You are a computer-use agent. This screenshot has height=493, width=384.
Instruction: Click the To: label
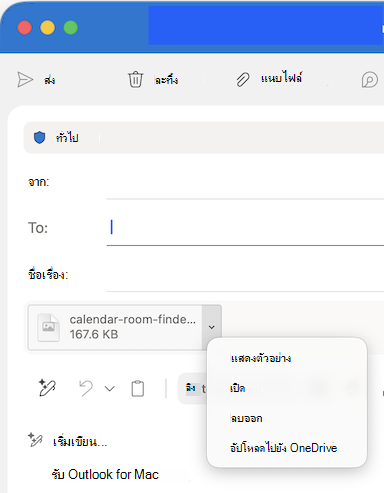(x=38, y=228)
